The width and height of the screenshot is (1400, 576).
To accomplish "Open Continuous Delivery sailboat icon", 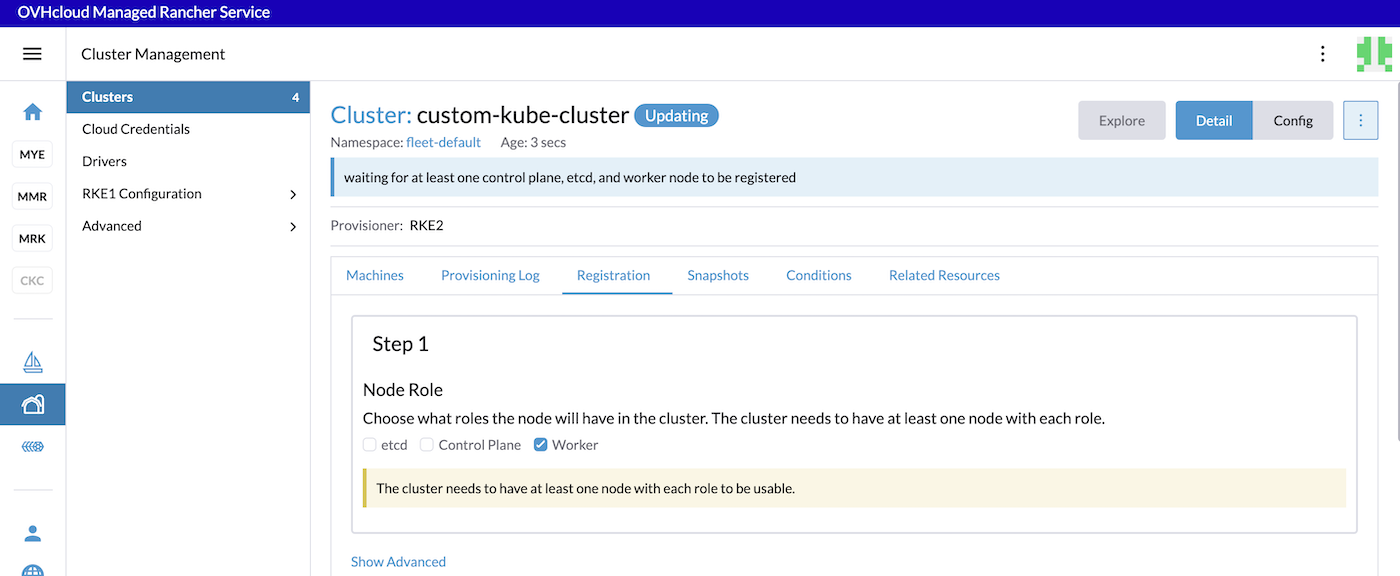I will tap(32, 362).
